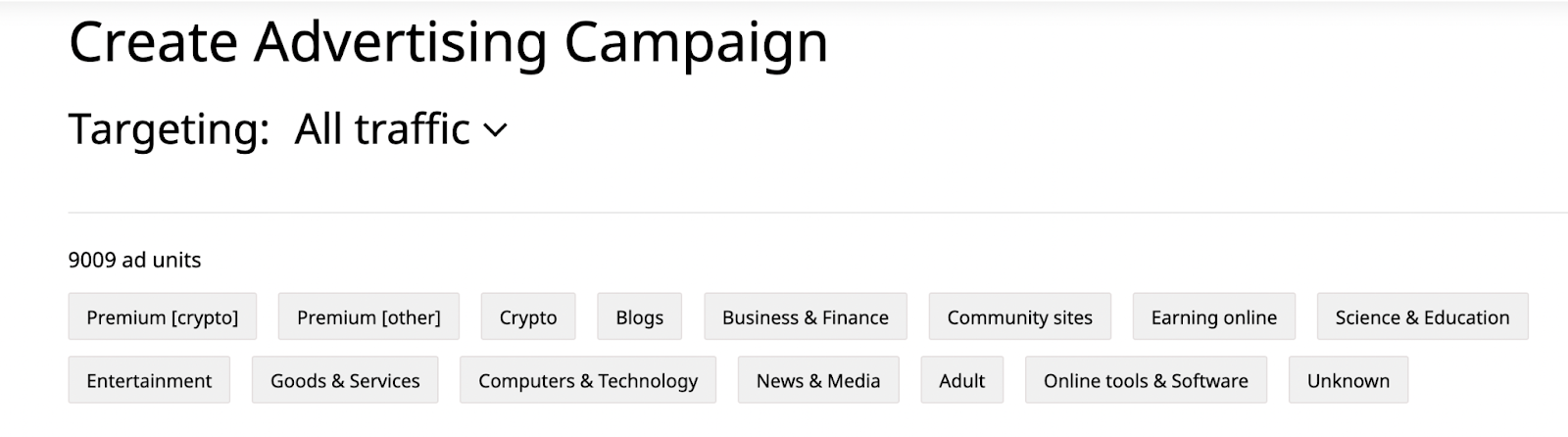
Task: Enable the Crypto category filter
Action: pos(528,317)
